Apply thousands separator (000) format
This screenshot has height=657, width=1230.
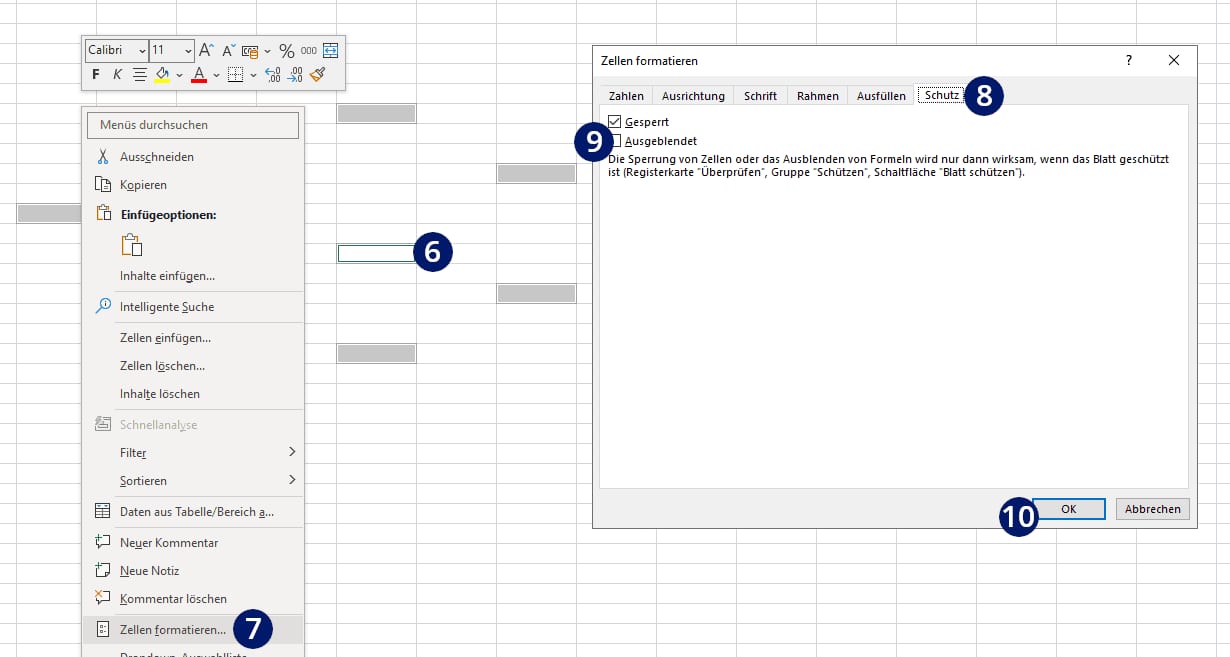(309, 50)
